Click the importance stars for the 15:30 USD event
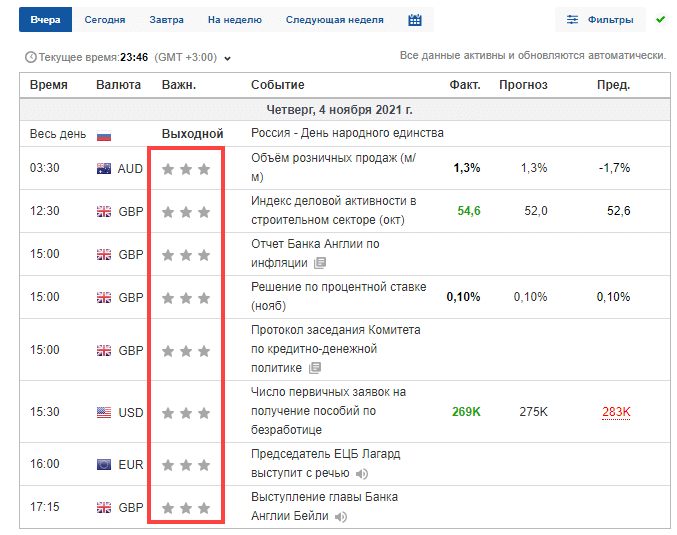 coord(186,412)
